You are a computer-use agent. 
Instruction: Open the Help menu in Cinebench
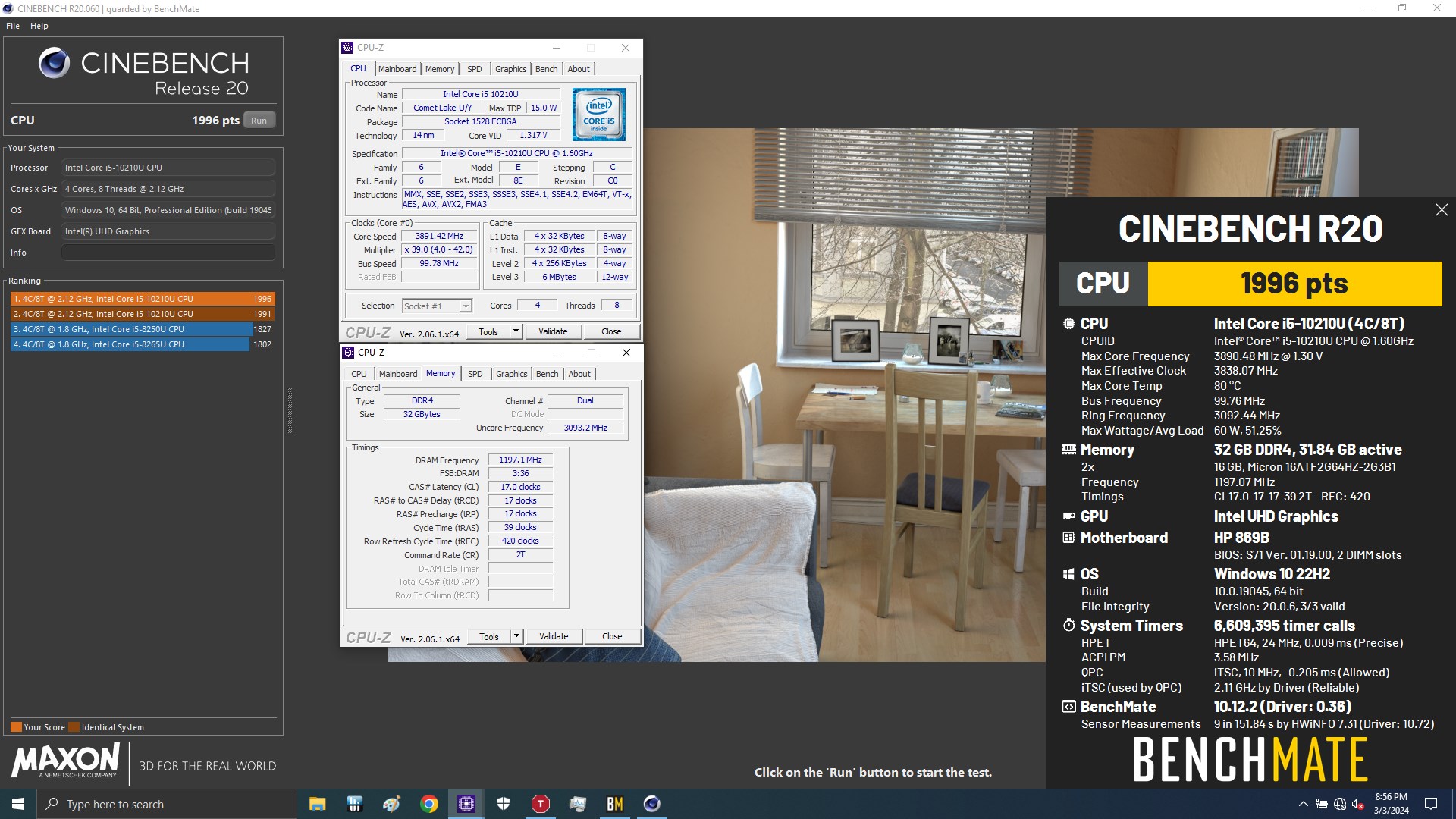pos(39,26)
